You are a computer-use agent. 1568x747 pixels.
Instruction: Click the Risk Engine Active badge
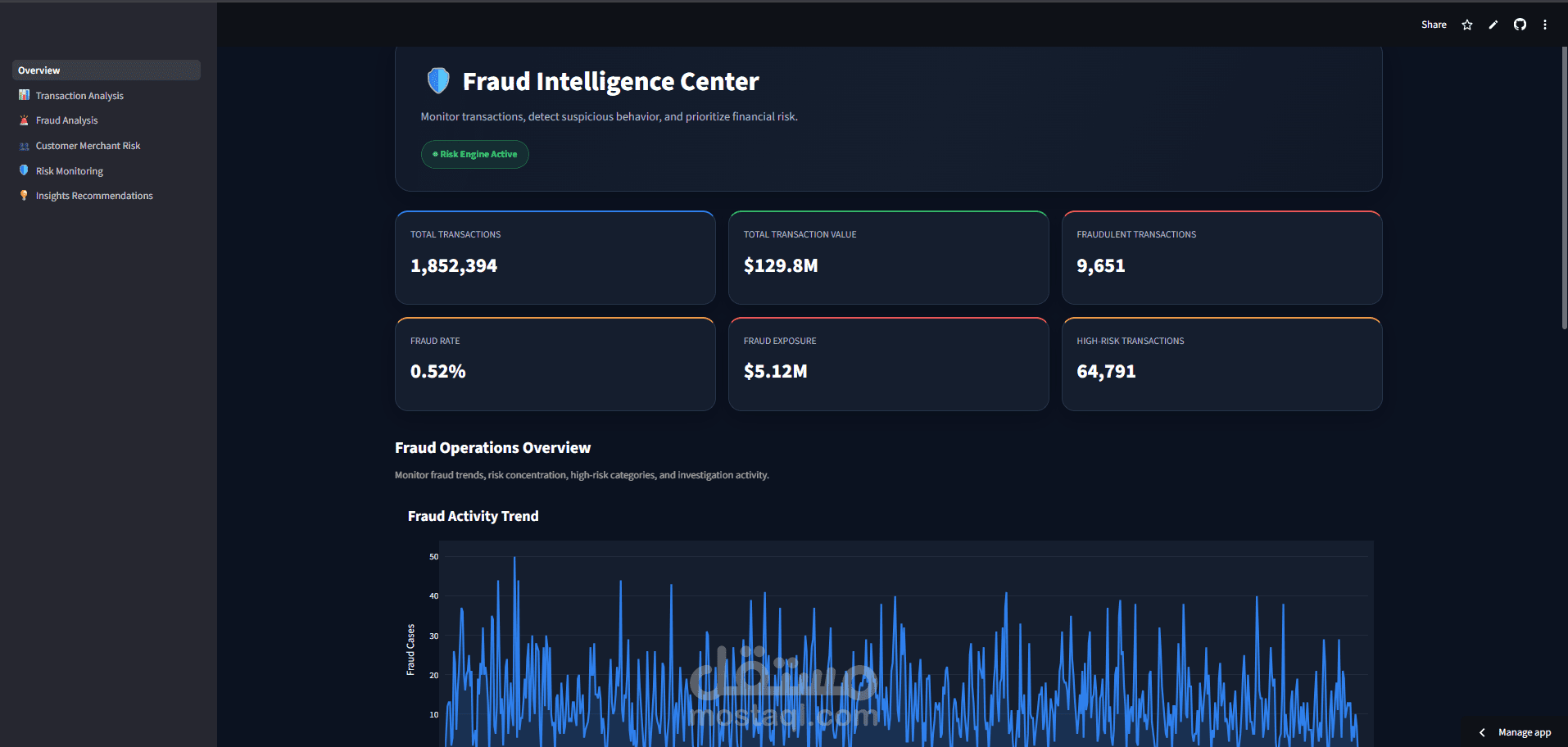pyautogui.click(x=475, y=154)
